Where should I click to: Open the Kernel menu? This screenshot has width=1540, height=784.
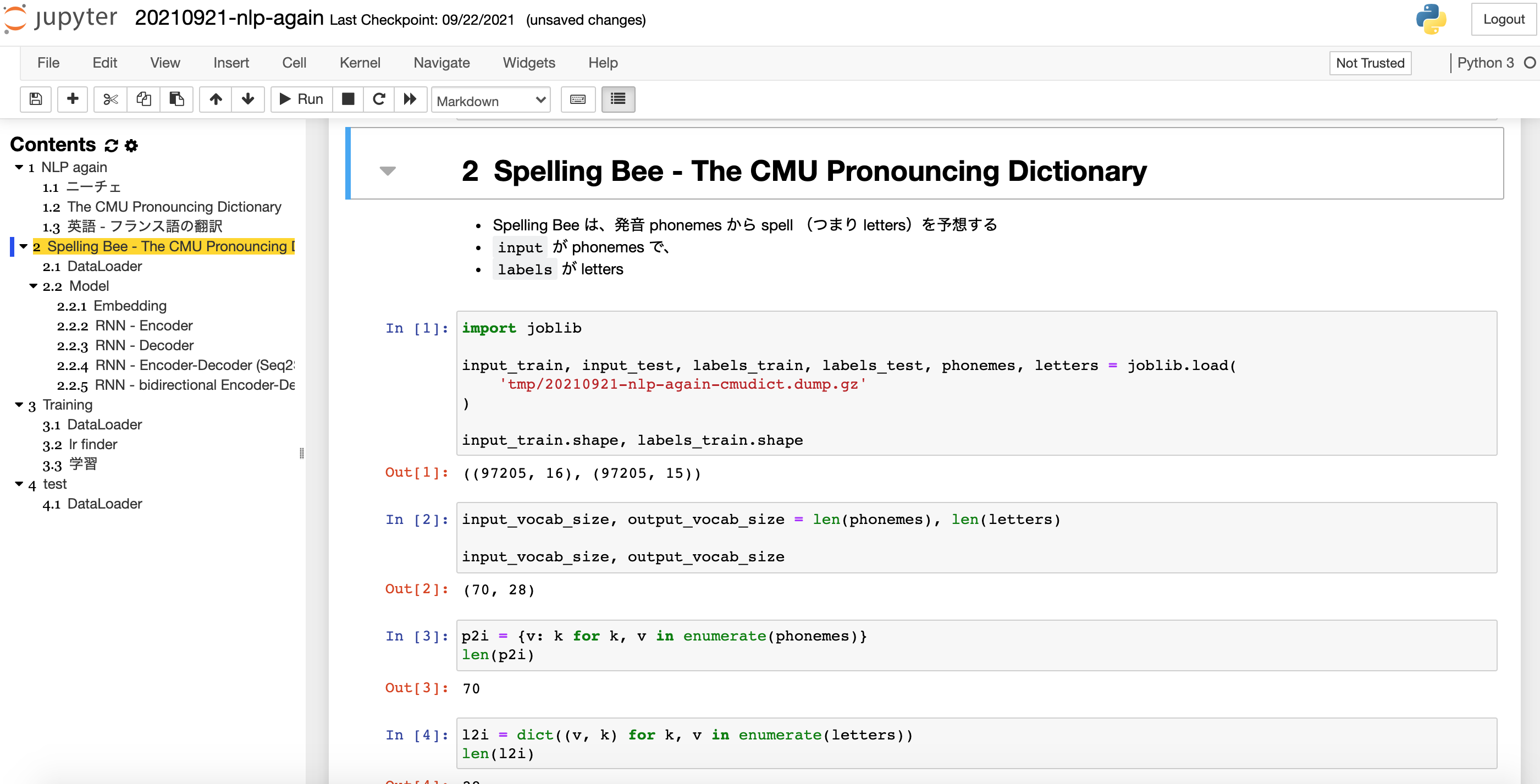click(x=360, y=63)
